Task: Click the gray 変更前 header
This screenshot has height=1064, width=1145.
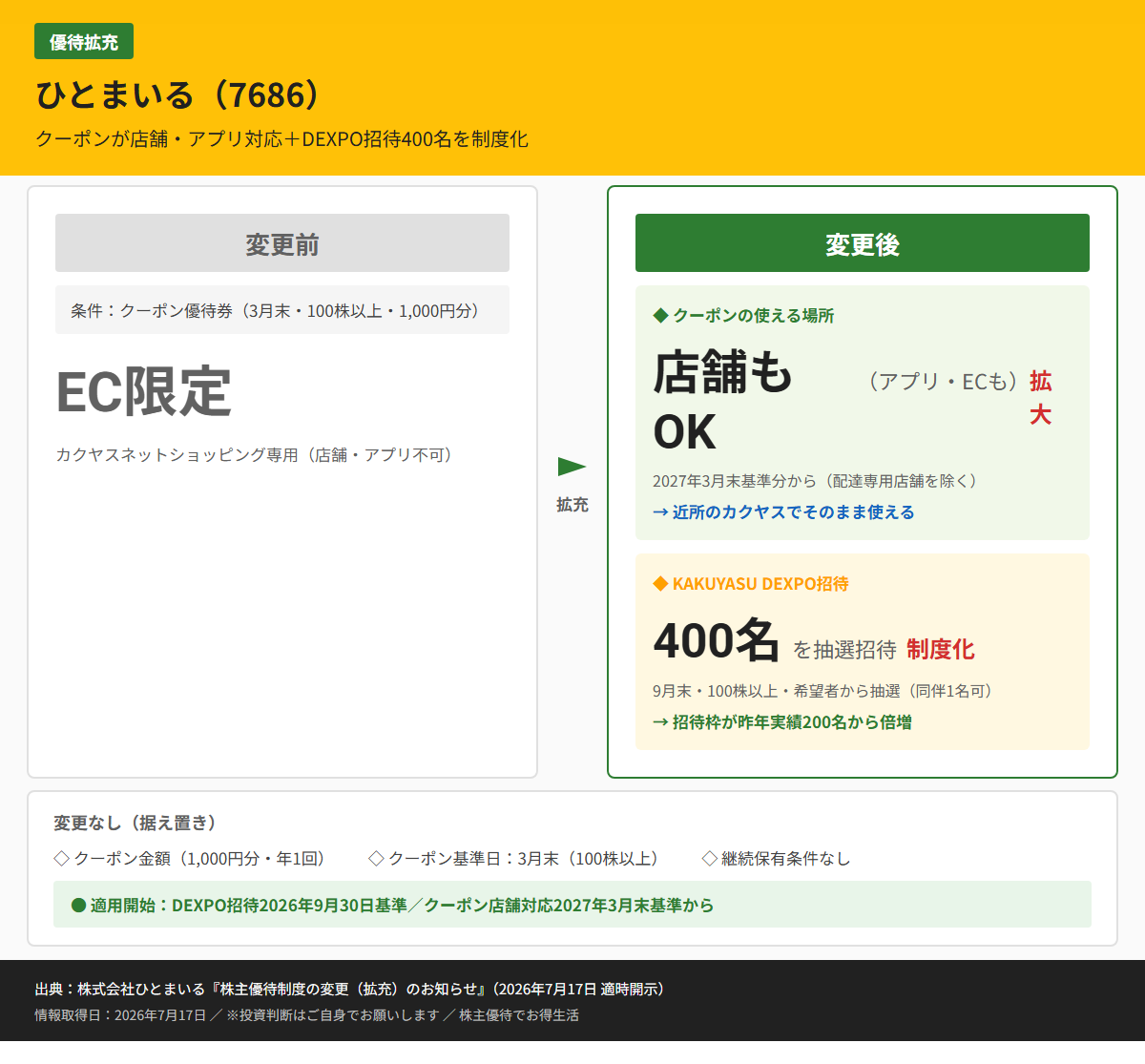Action: pos(282,243)
